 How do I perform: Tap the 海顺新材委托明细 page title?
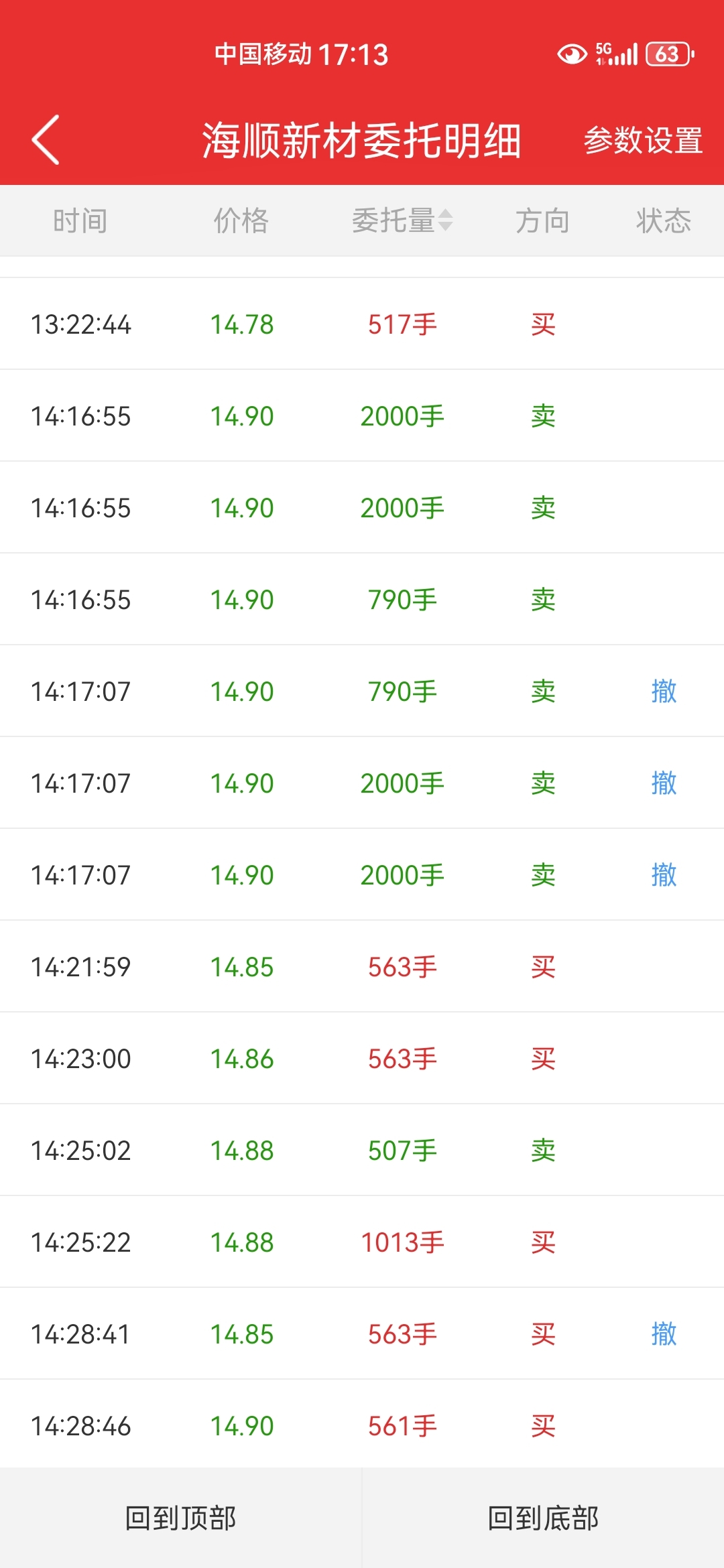362,141
